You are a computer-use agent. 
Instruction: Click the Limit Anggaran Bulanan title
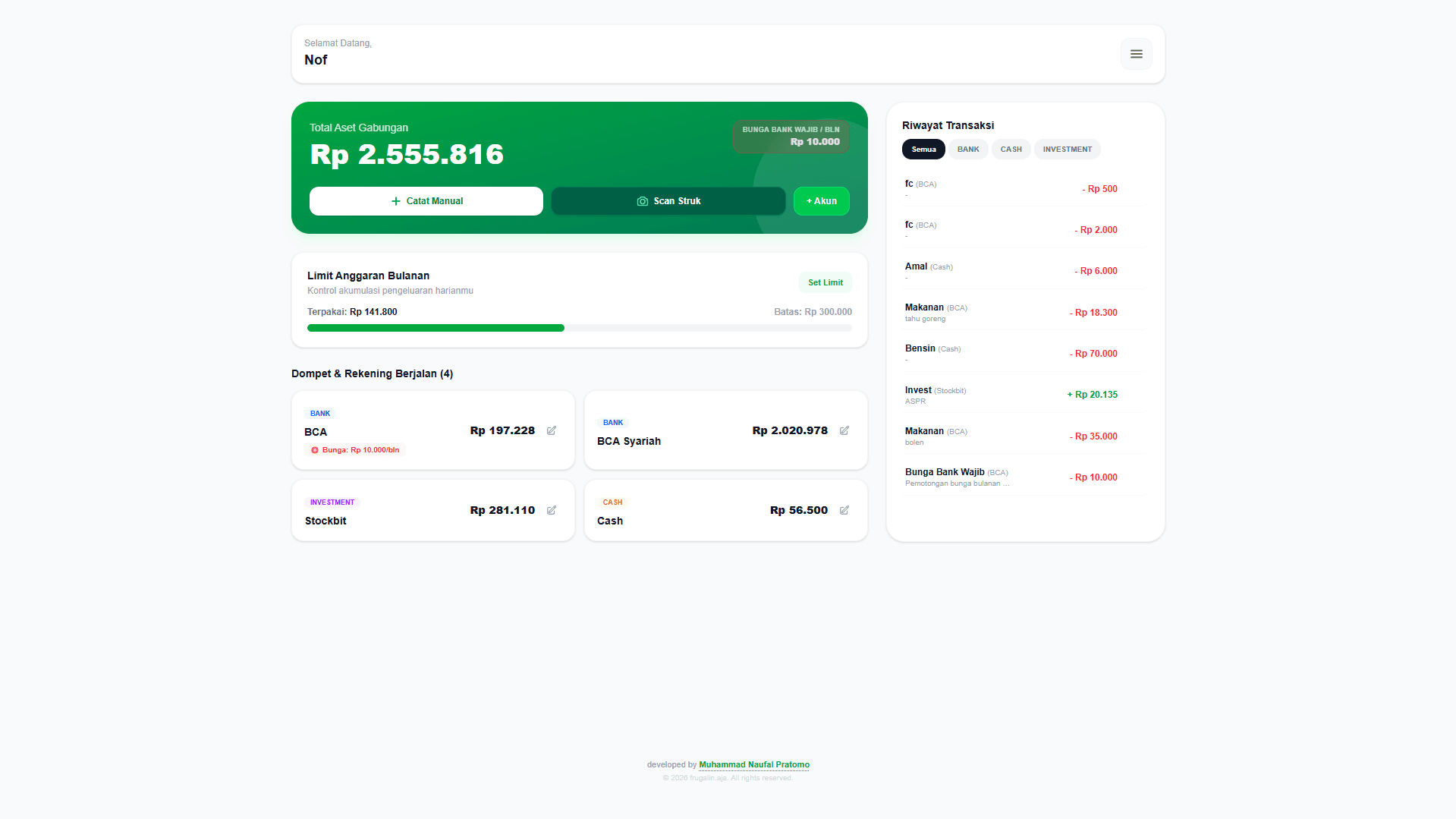tap(368, 276)
